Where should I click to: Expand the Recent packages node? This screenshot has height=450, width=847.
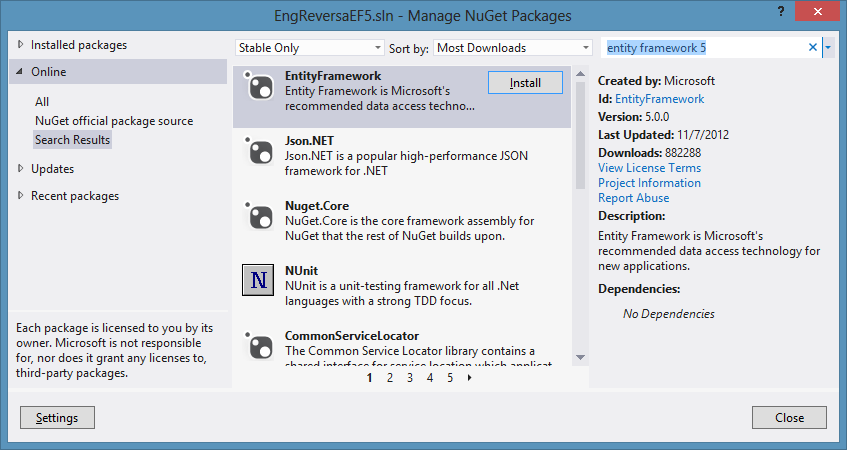tap(21, 196)
